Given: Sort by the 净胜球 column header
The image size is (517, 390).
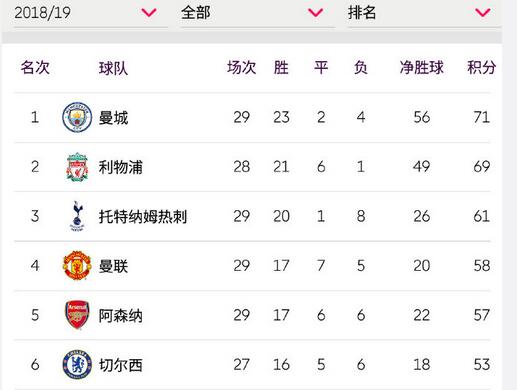Looking at the screenshot, I should [x=422, y=68].
